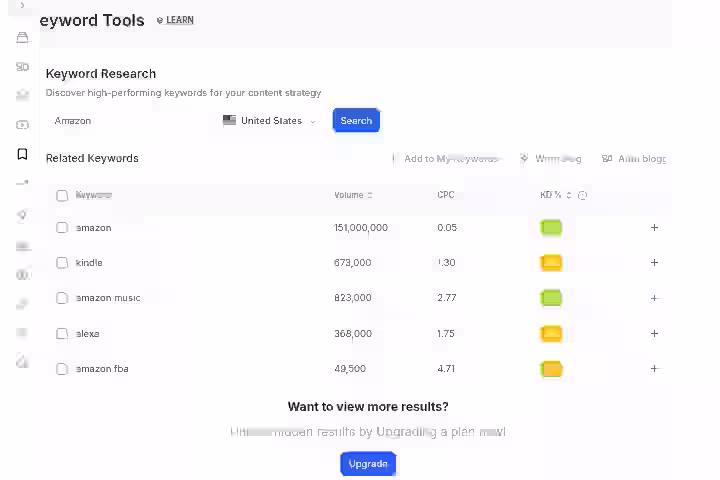Click the keyword text amazon music
Image resolution: width=720 pixels, height=480 pixels.
coord(108,298)
